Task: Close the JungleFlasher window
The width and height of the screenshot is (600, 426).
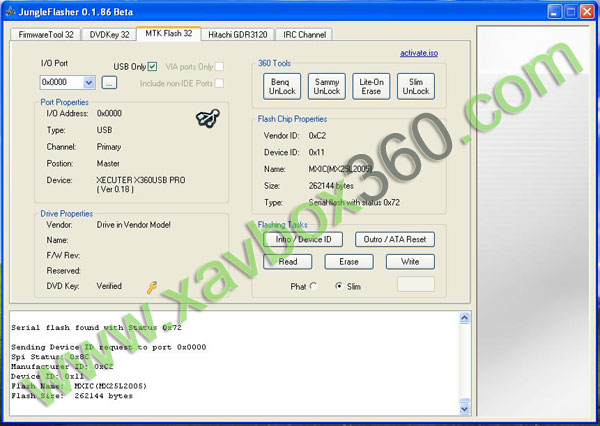Action: pyautogui.click(x=587, y=11)
